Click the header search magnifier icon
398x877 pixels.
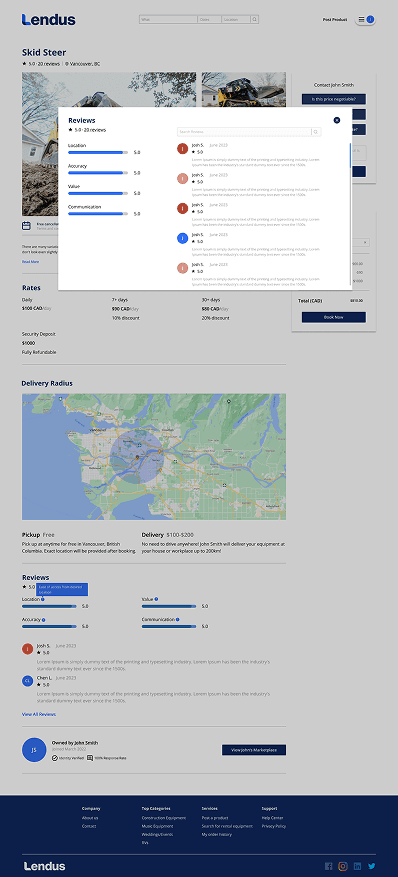(x=254, y=20)
